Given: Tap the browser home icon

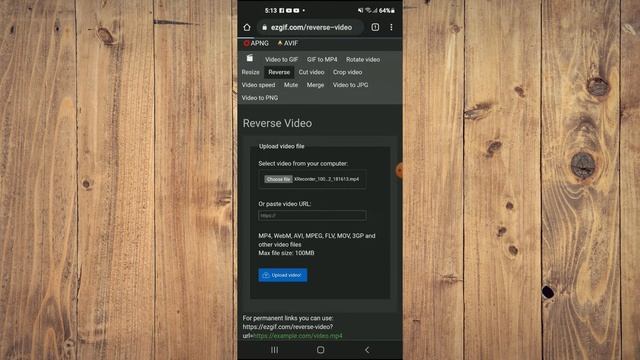Looking at the screenshot, I should (x=247, y=27).
